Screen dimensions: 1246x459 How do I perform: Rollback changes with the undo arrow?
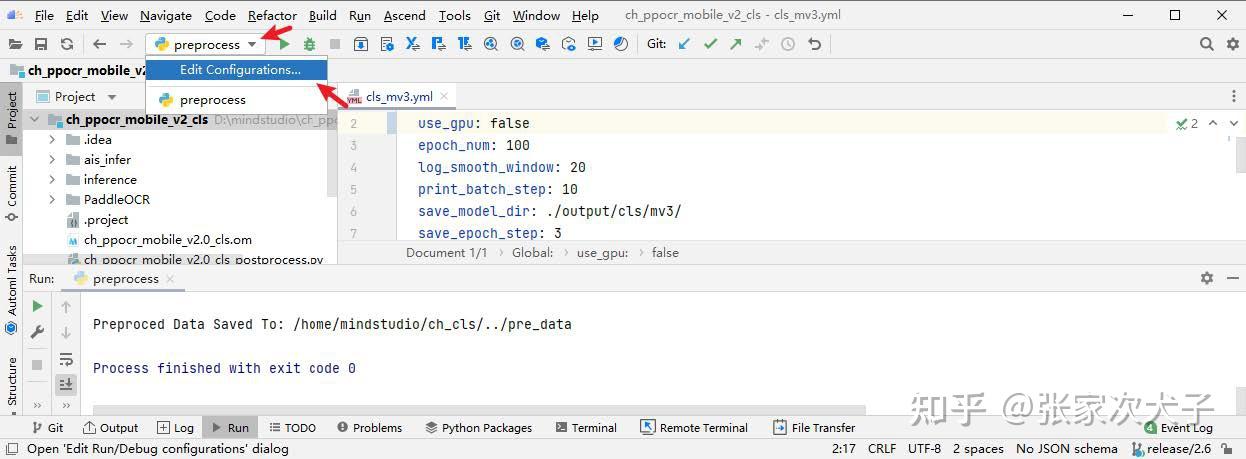[814, 44]
